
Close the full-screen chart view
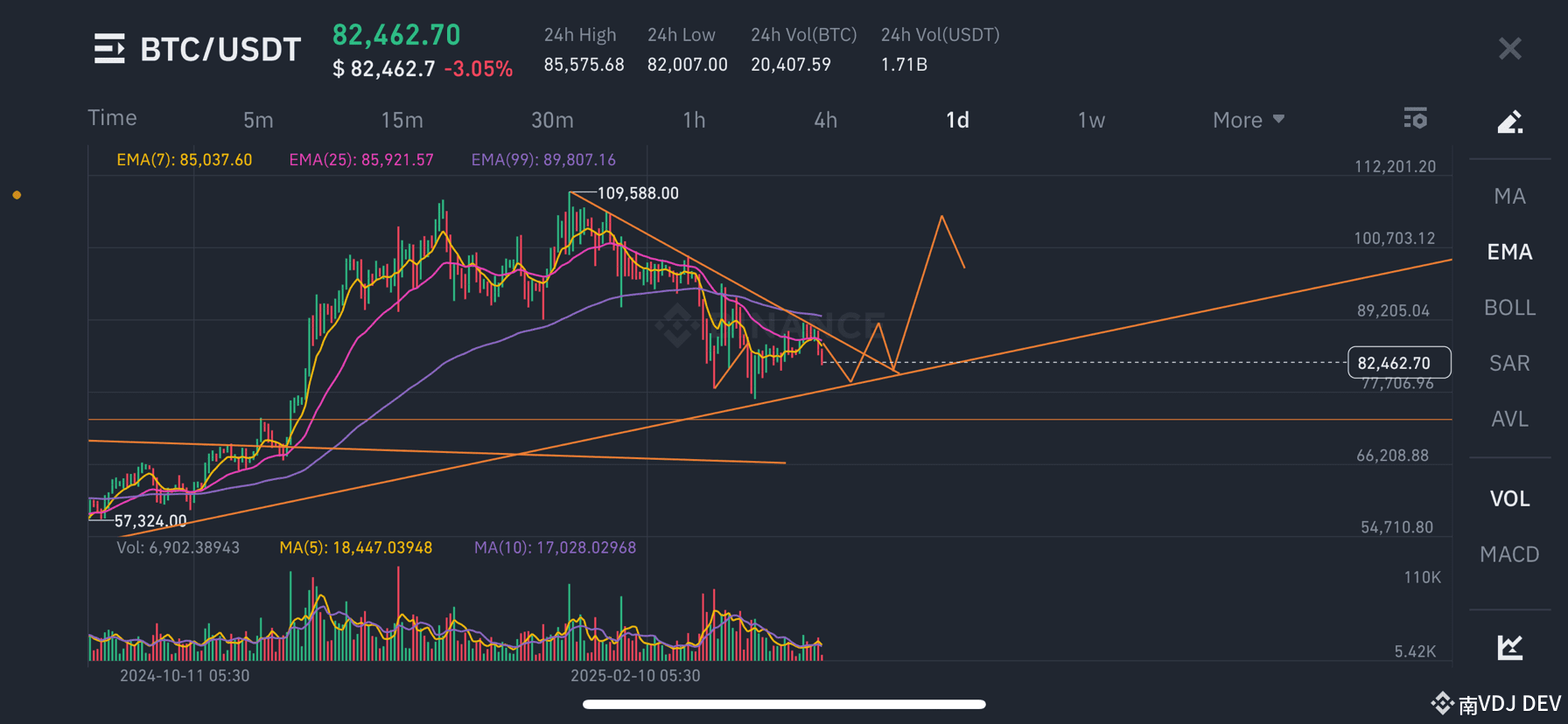click(1509, 49)
